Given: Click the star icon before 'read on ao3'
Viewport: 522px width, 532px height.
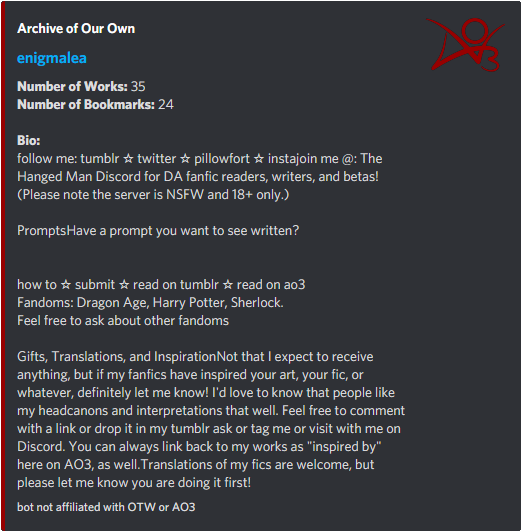Looking at the screenshot, I should 228,285.
